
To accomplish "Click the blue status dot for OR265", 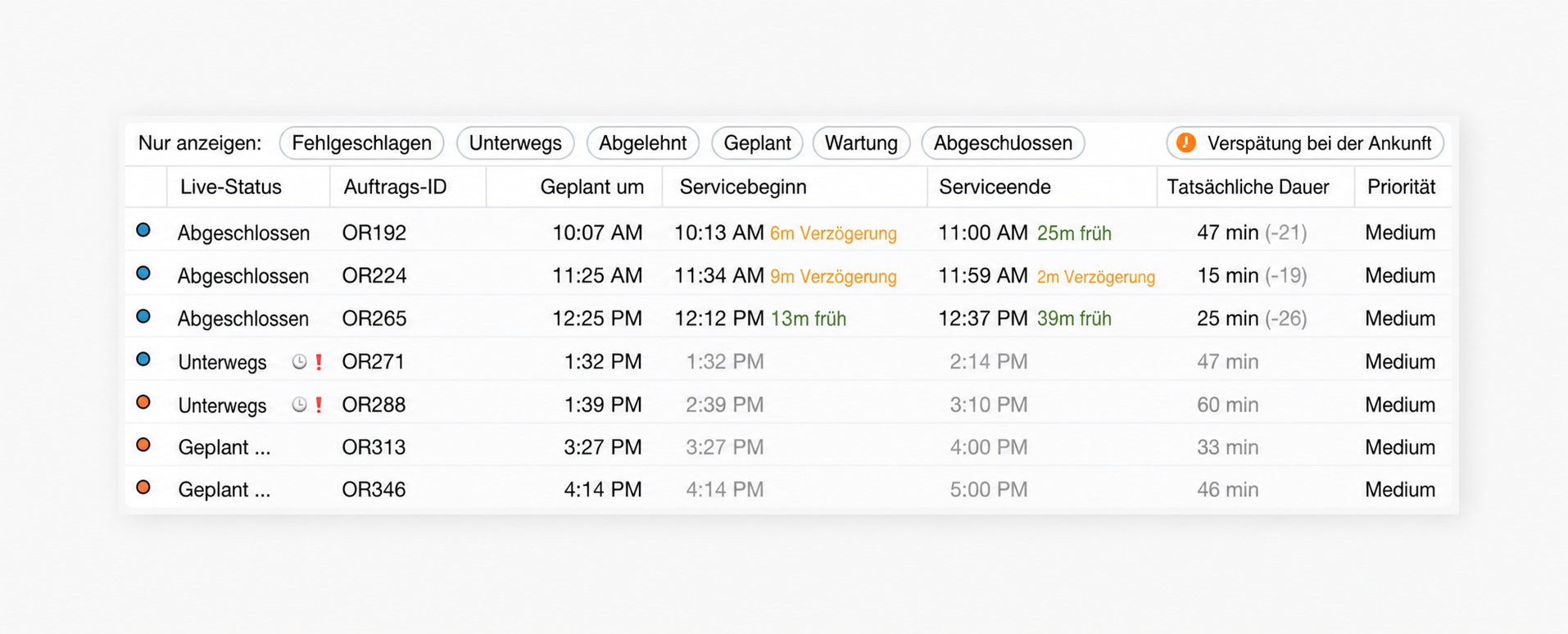I will click(x=143, y=316).
